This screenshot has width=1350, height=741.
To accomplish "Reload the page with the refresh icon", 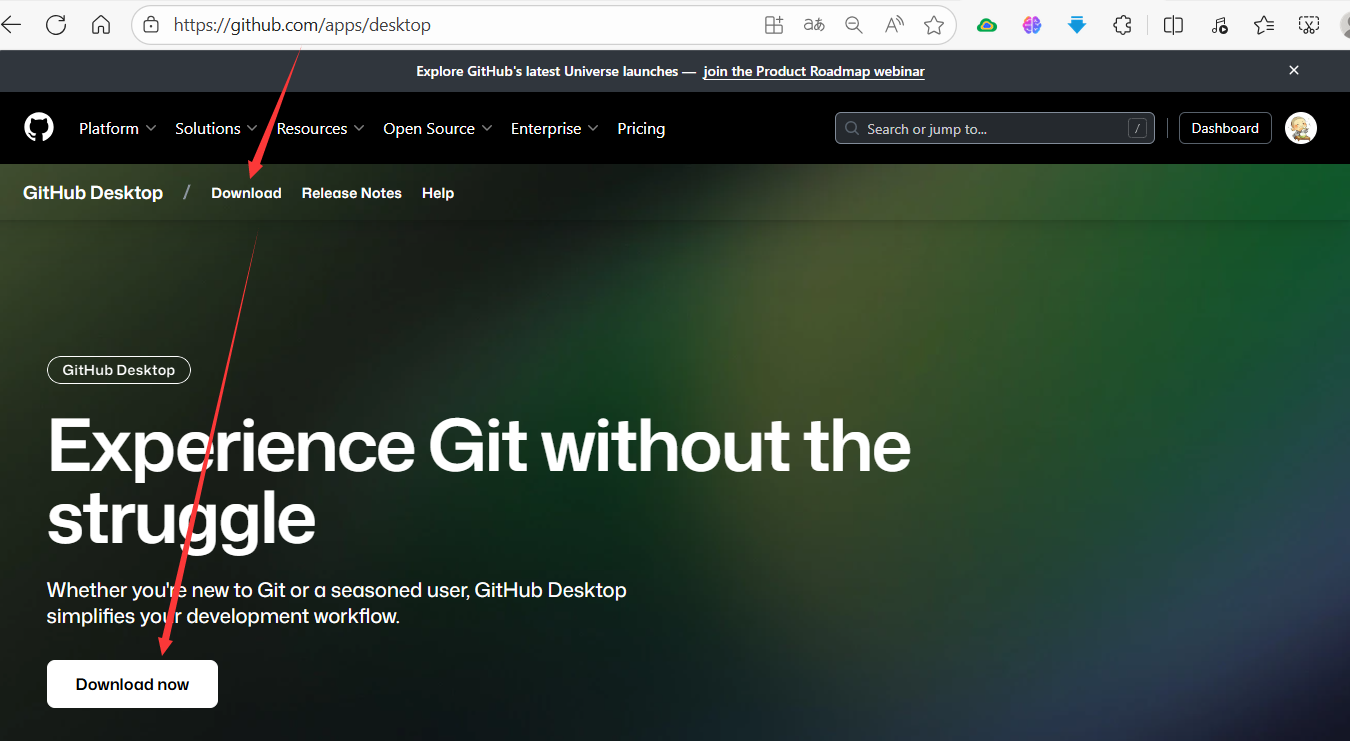I will pos(56,25).
